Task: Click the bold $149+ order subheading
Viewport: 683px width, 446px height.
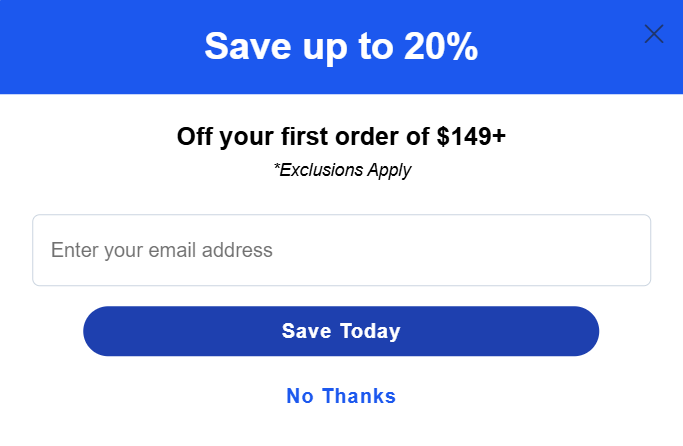Action: click(x=341, y=136)
